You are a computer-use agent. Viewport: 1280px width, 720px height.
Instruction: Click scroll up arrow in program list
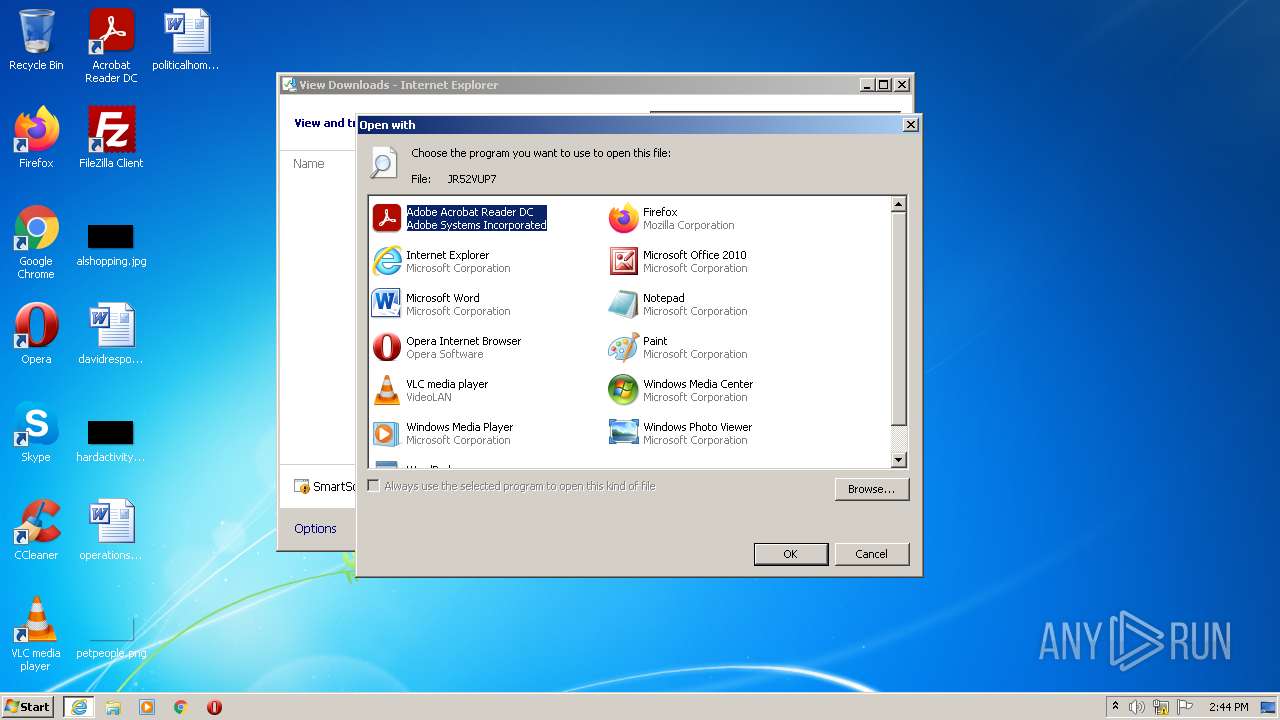pos(898,204)
